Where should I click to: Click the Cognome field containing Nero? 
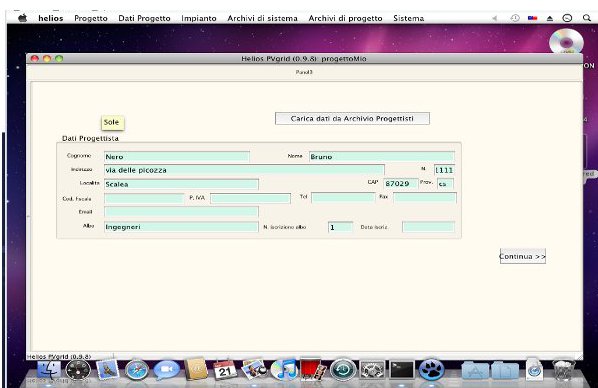coord(177,156)
